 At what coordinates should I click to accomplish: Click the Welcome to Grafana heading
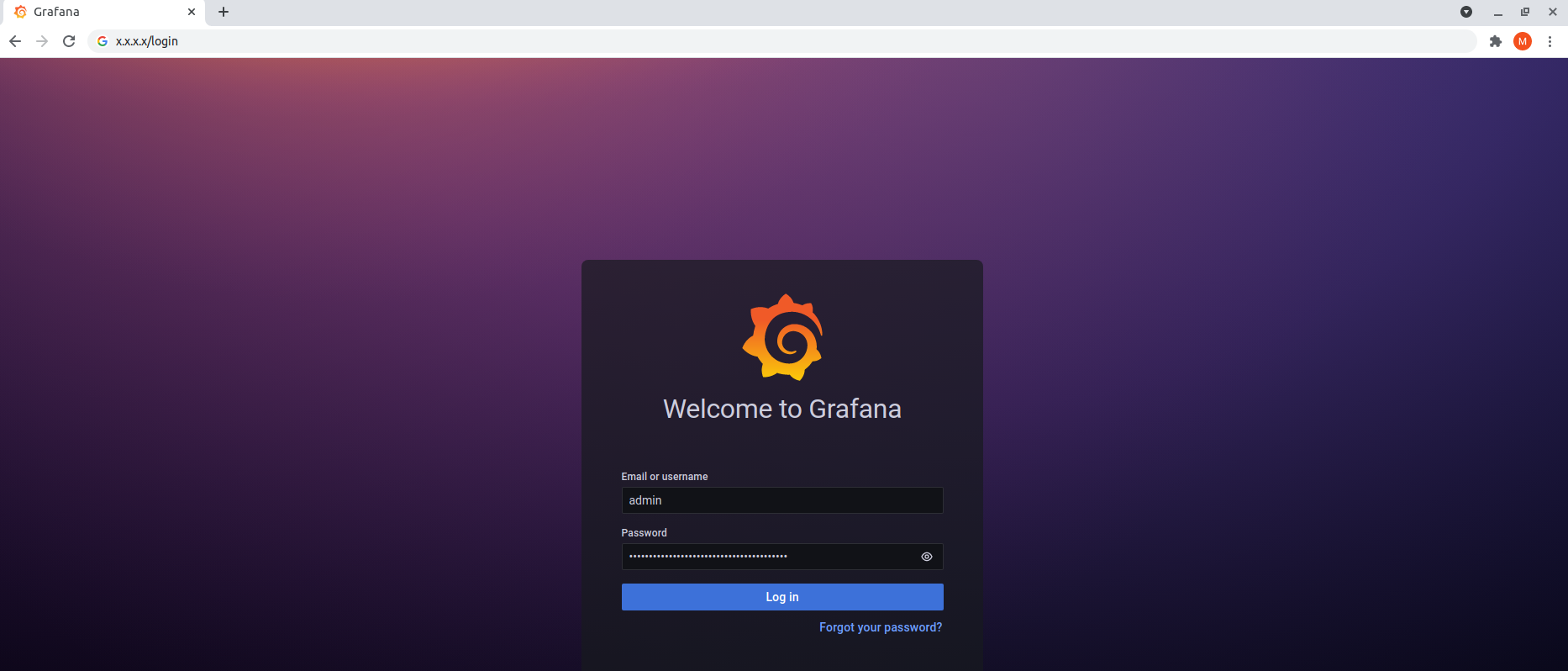782,409
